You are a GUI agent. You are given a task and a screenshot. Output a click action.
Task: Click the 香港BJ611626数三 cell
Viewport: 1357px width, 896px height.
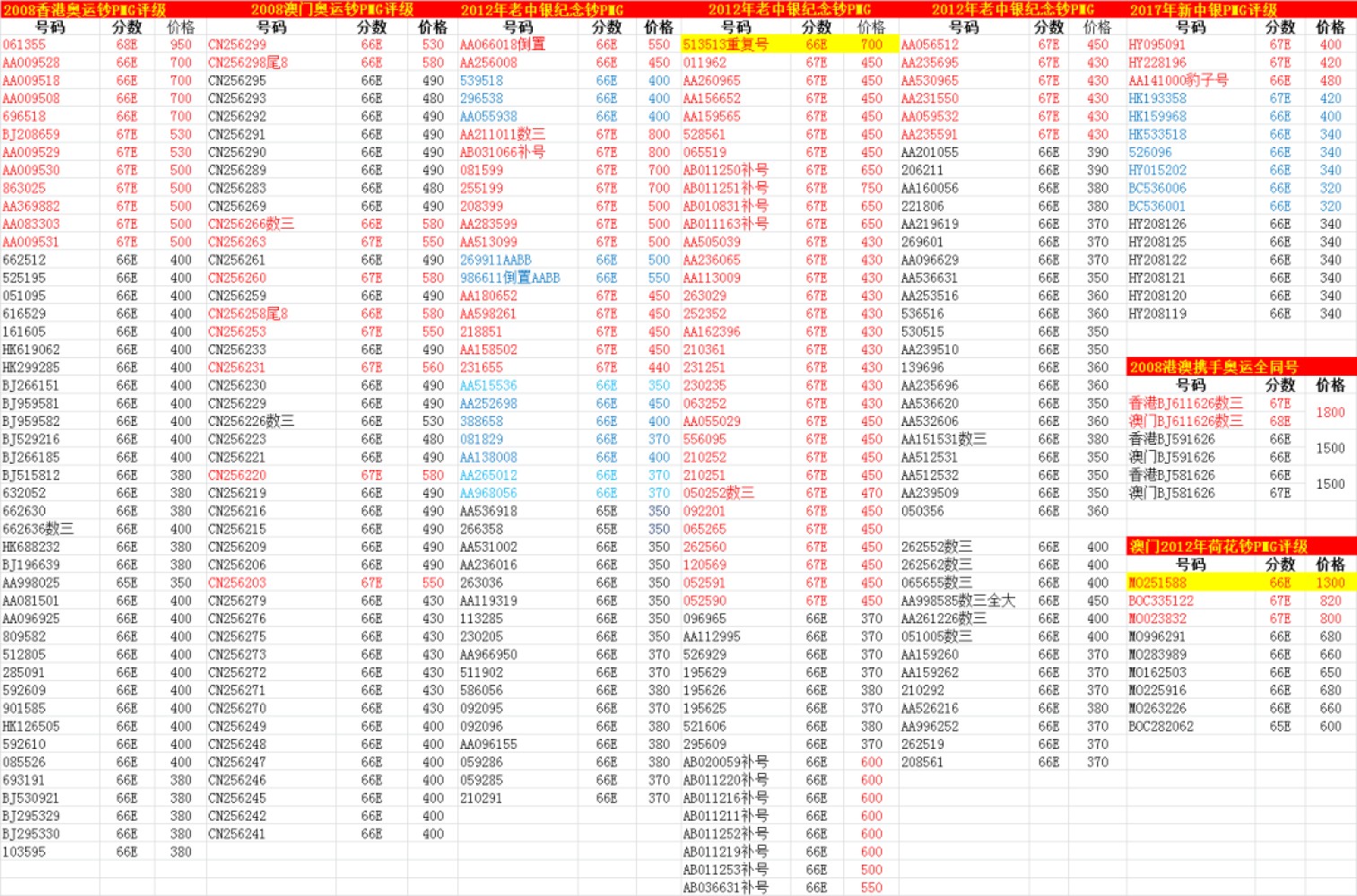[1185, 403]
